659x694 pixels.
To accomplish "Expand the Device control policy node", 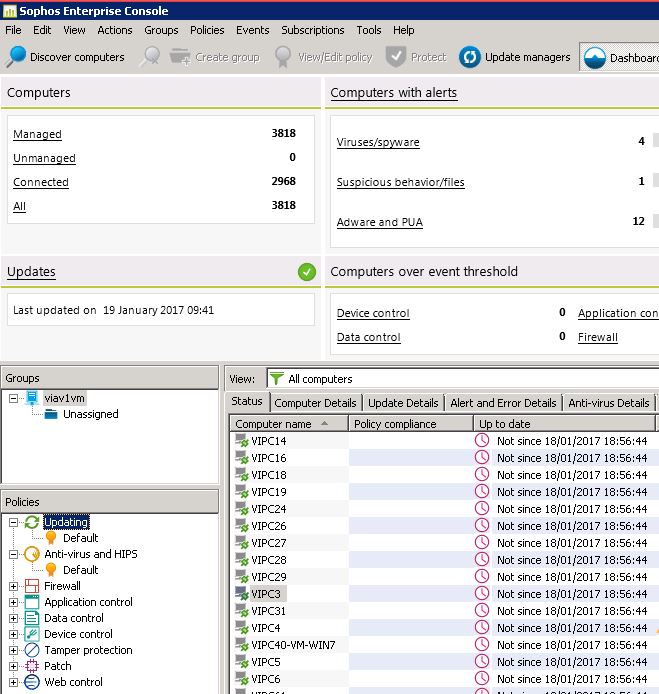I will pos(14,634).
